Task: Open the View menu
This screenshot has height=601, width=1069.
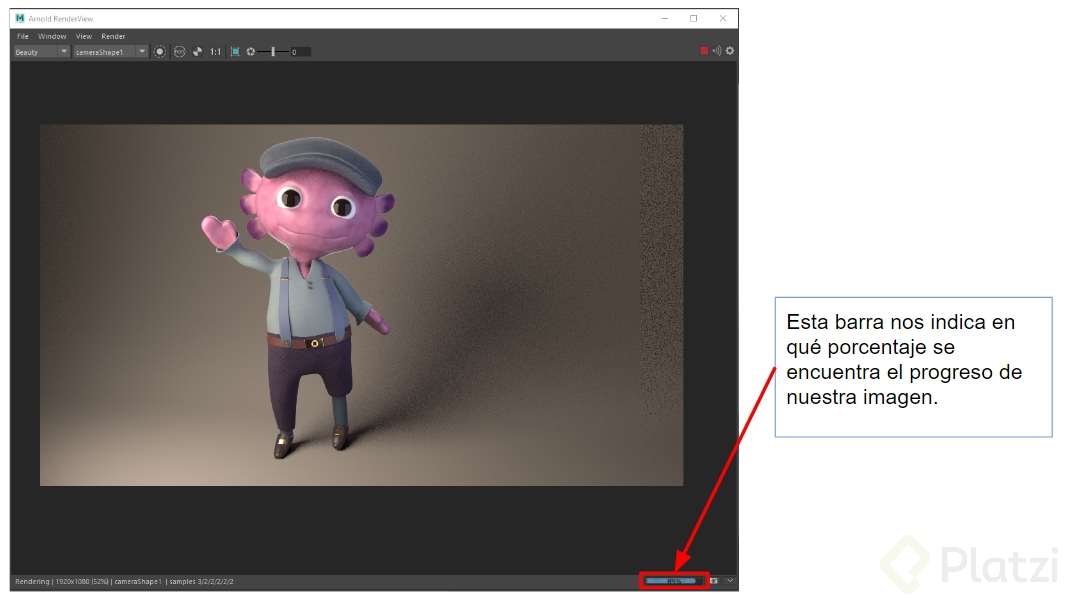Action: point(83,36)
